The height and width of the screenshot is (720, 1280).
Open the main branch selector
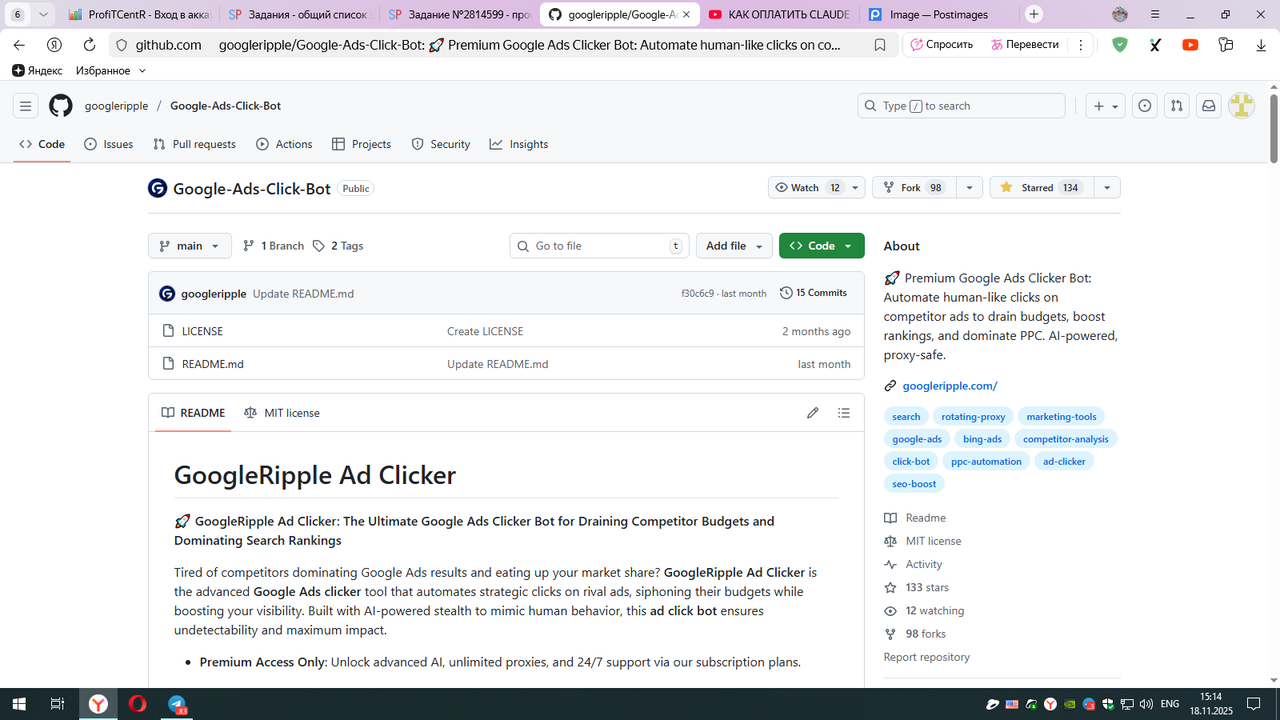[x=190, y=246]
